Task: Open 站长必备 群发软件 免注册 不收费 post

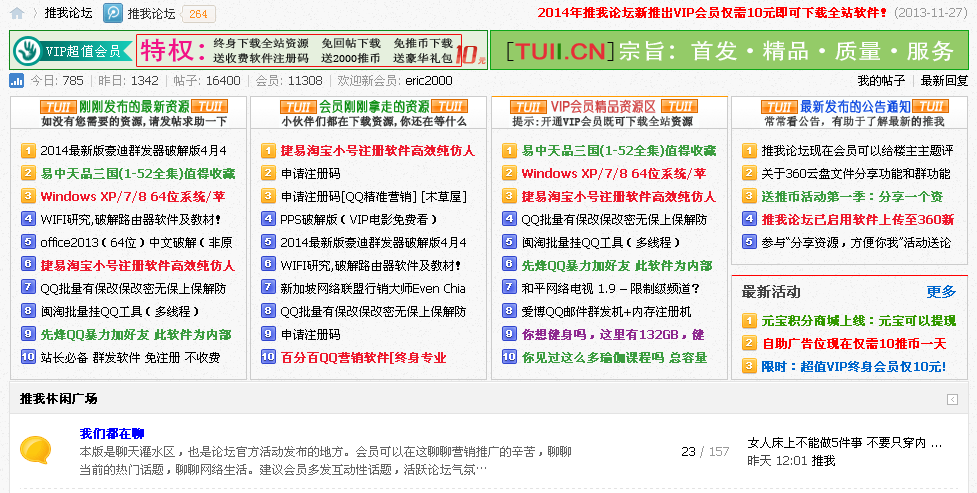Action: [130, 358]
